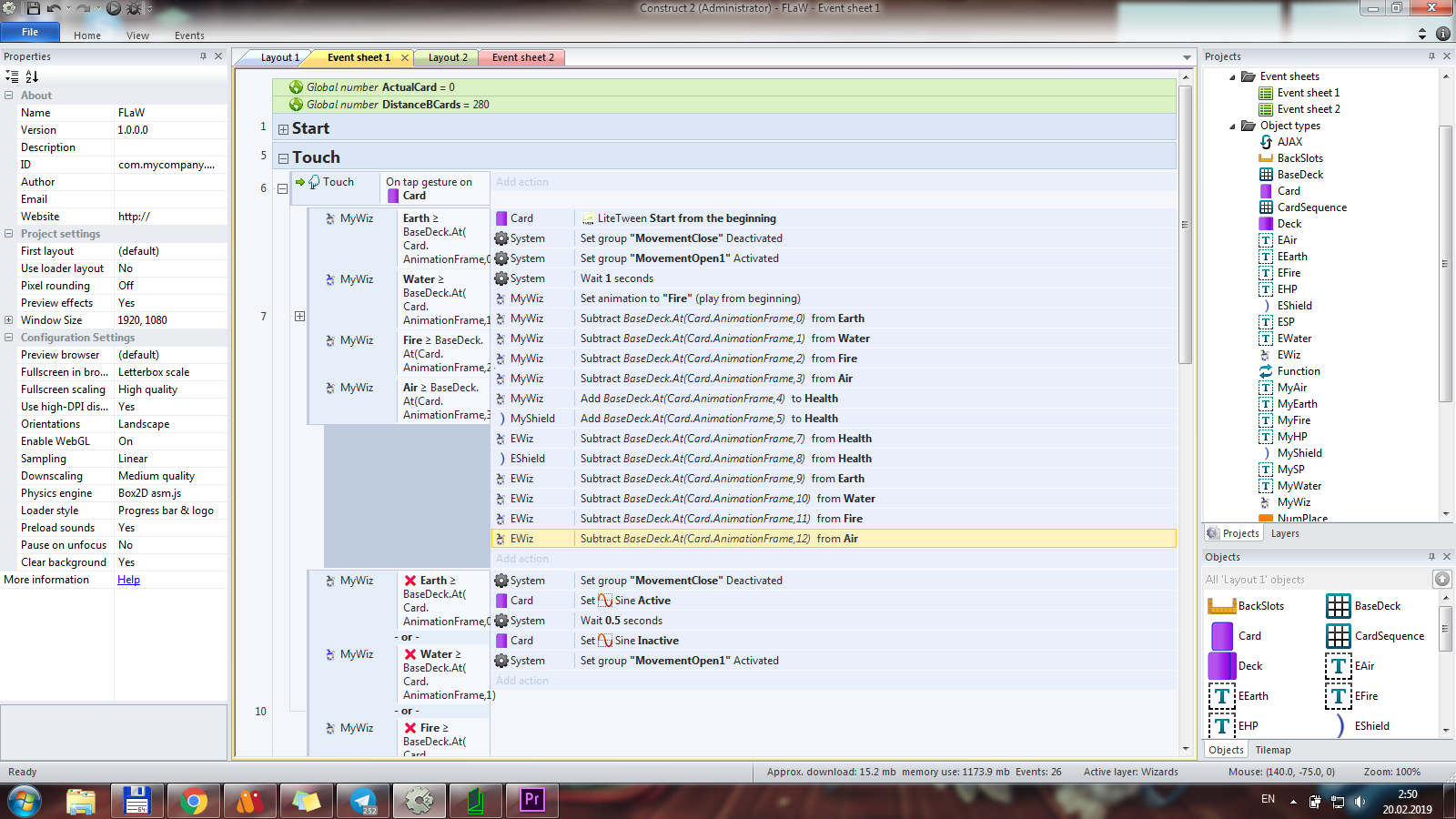
Task: Open Google Chrome from the taskbar
Action: point(193,801)
